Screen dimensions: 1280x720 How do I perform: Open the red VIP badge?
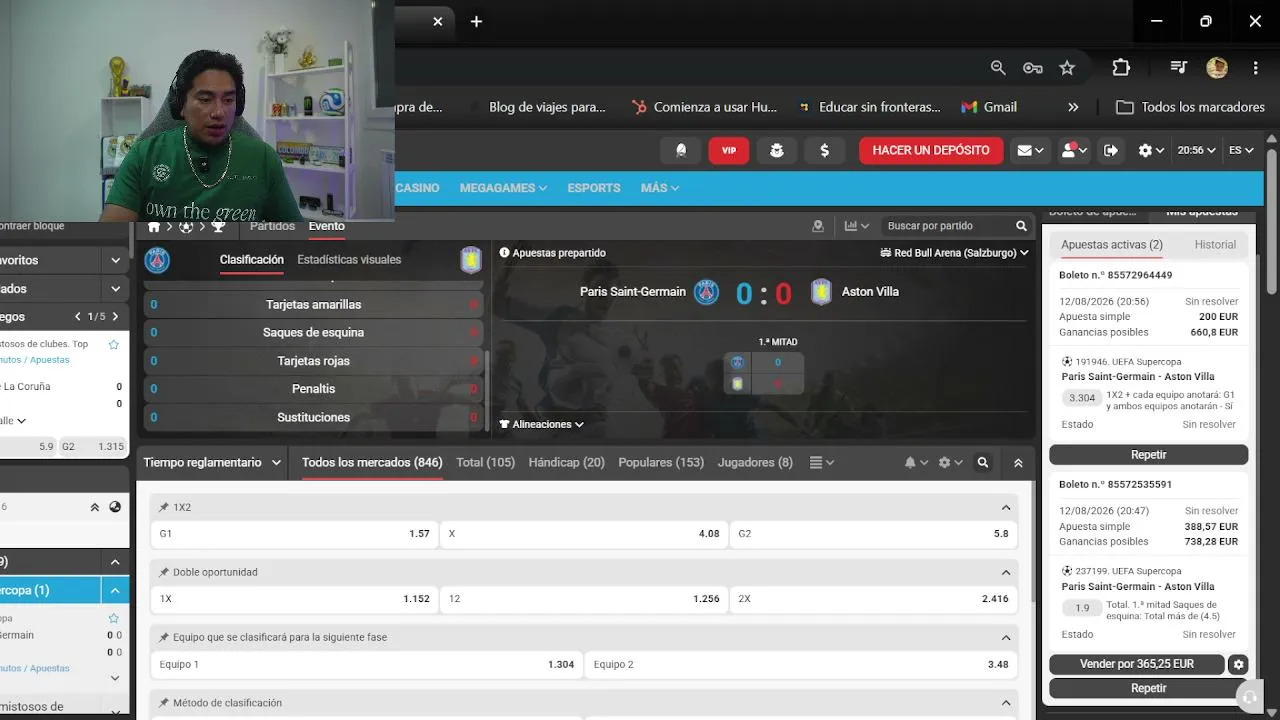[729, 150]
